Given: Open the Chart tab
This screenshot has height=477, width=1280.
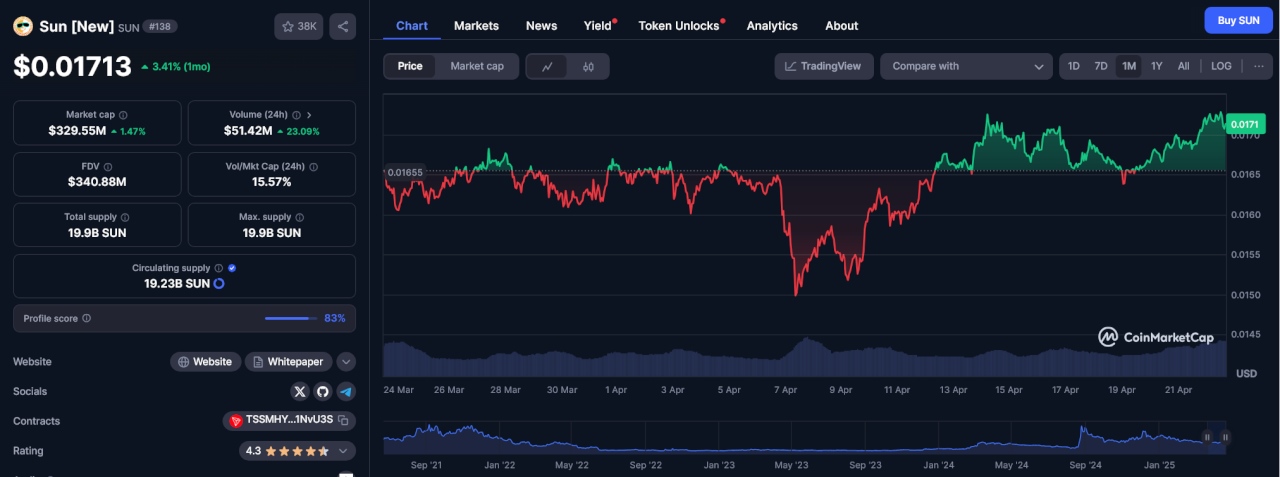Looking at the screenshot, I should click(412, 25).
